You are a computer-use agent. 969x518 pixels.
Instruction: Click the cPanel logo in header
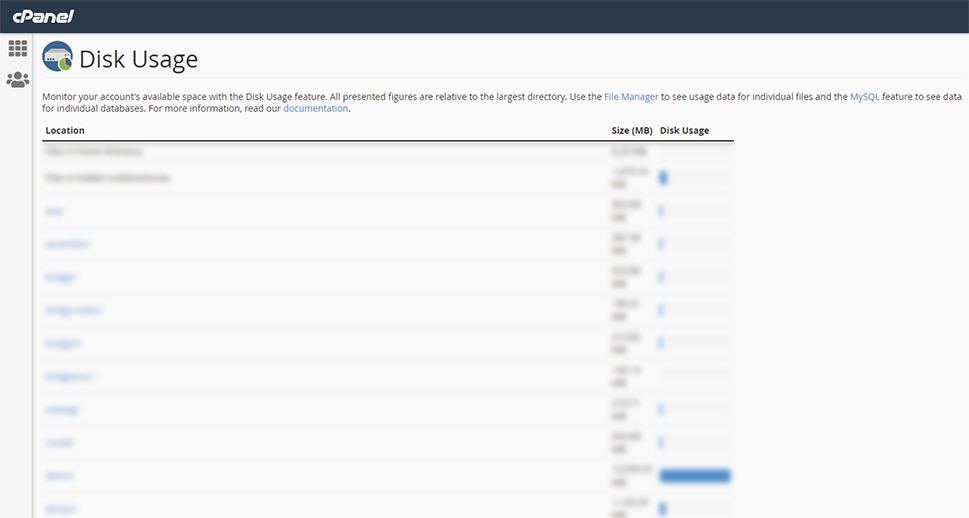43,16
